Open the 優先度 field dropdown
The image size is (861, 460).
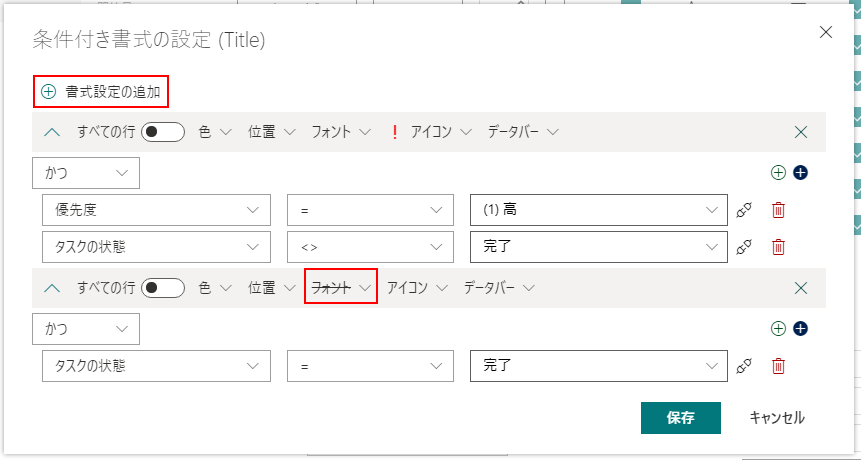156,210
